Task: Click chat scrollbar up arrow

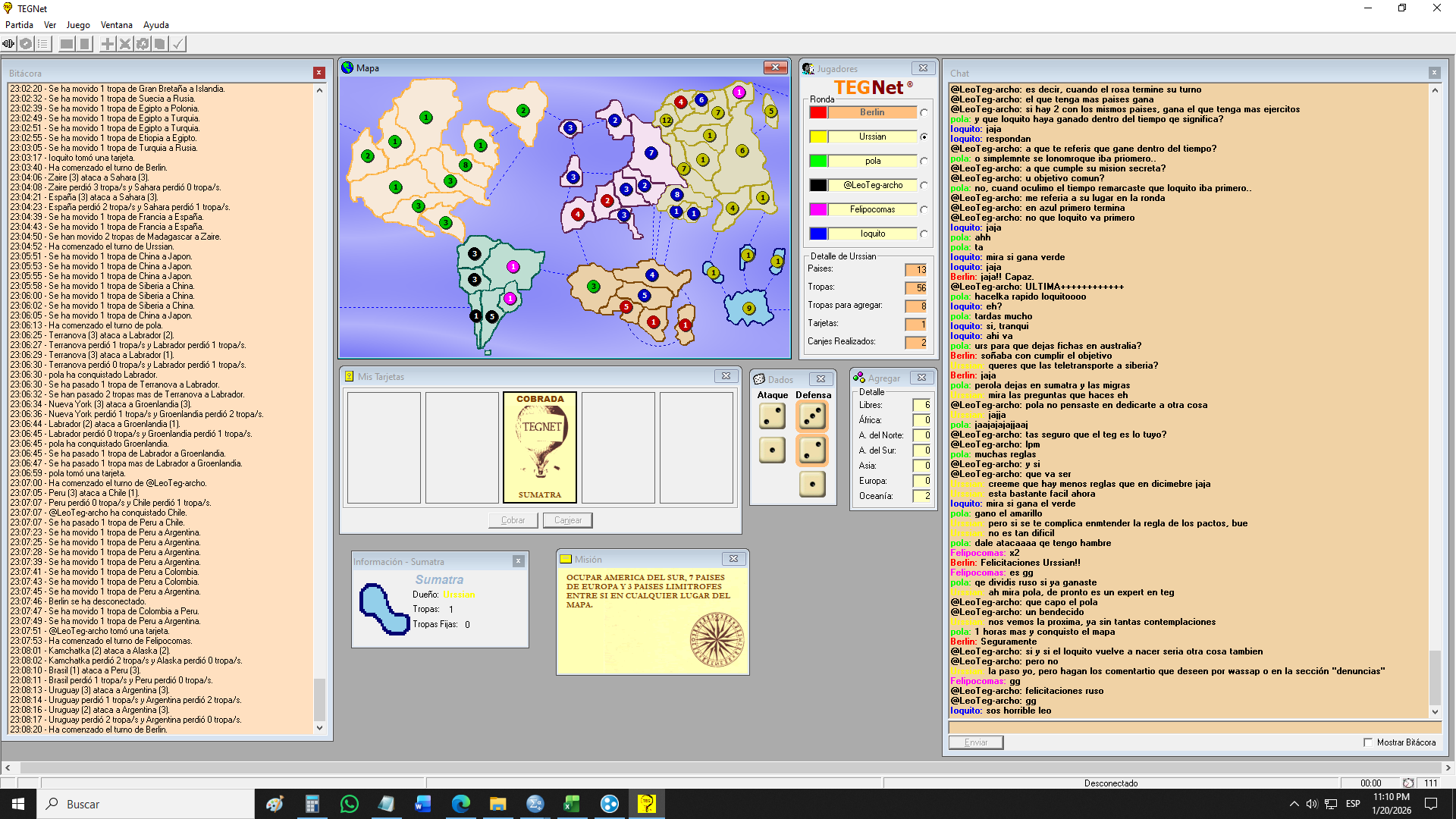Action: click(1435, 90)
